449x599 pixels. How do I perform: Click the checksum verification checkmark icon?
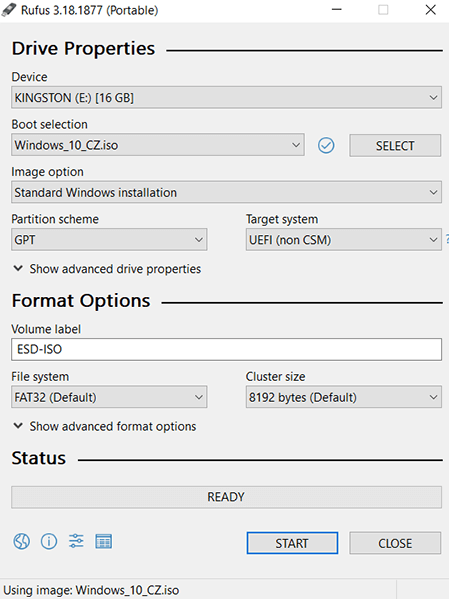[x=326, y=146]
